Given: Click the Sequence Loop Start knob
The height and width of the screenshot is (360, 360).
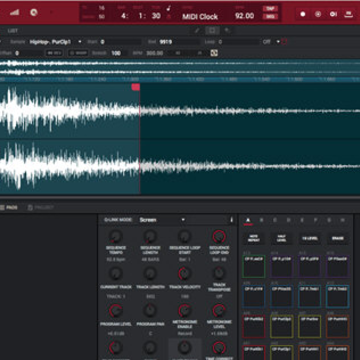Looking at the screenshot, I should [184, 237].
